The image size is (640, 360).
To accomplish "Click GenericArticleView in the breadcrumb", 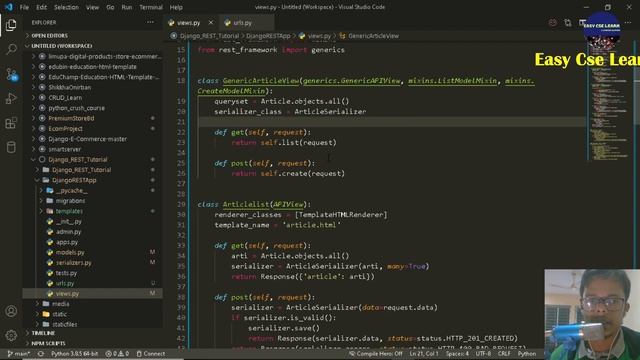I will 373,36.
